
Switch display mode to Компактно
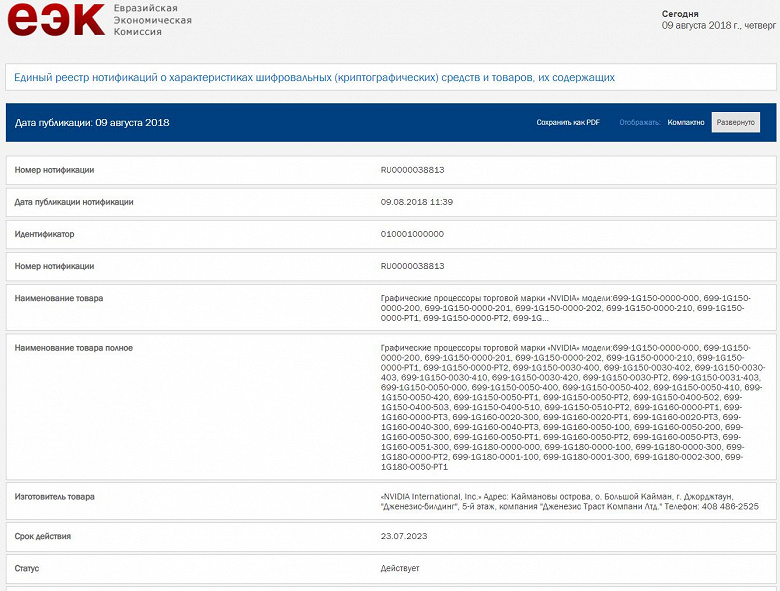point(685,122)
